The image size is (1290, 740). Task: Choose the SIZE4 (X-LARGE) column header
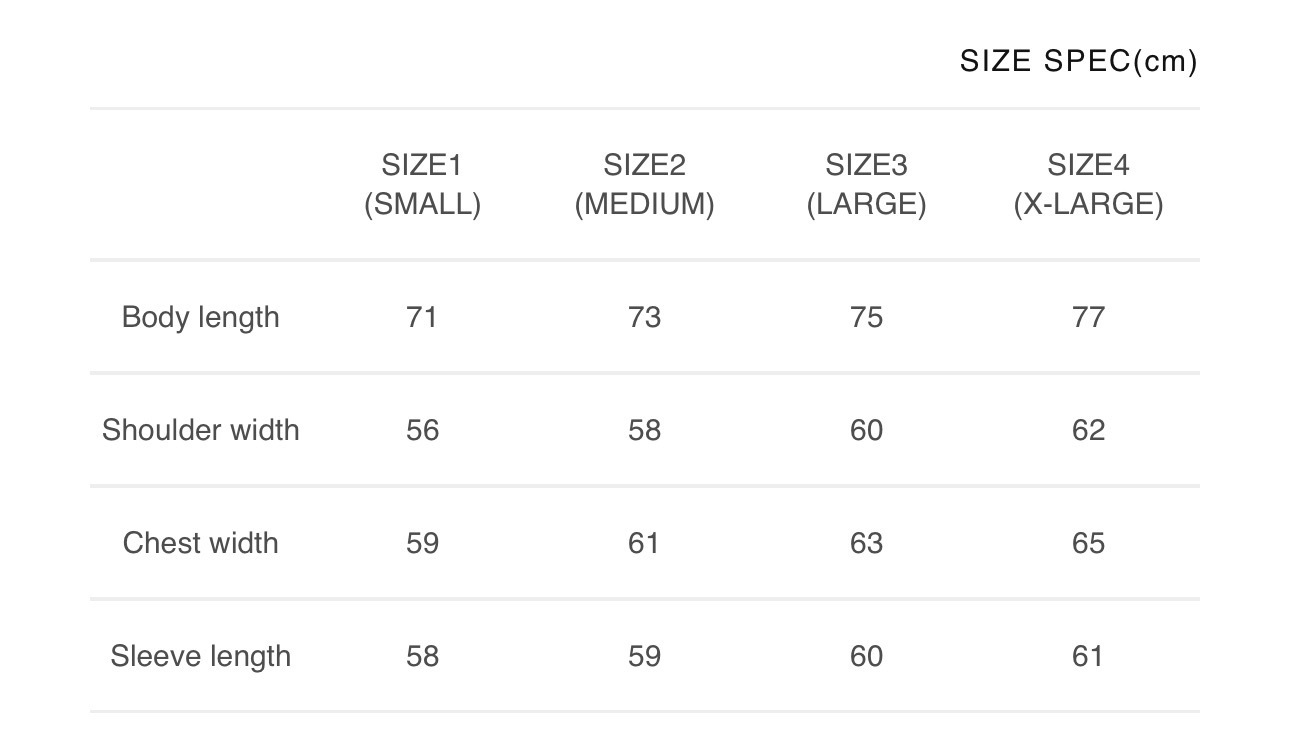pos(1088,185)
